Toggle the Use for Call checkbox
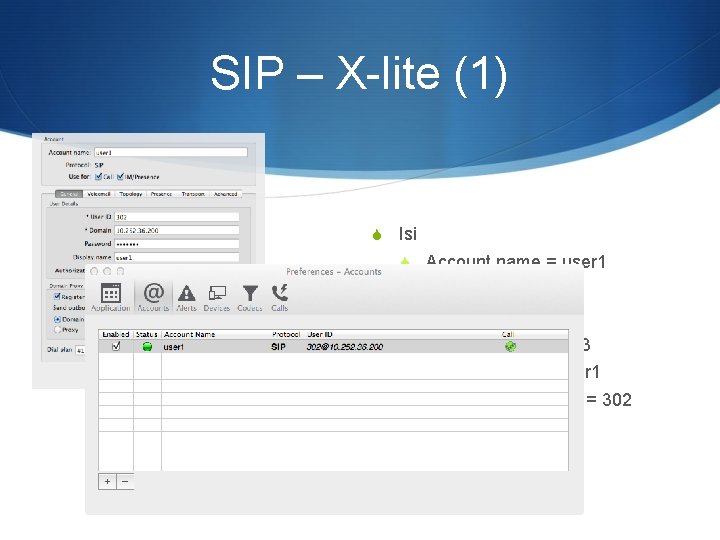The height and width of the screenshot is (540, 720). (x=98, y=176)
